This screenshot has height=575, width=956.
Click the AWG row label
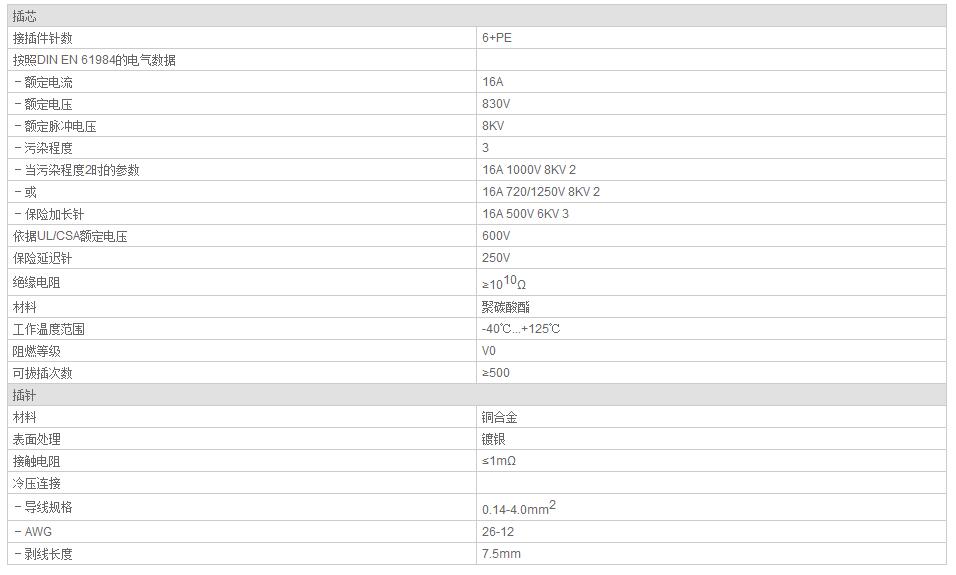pos(38,532)
